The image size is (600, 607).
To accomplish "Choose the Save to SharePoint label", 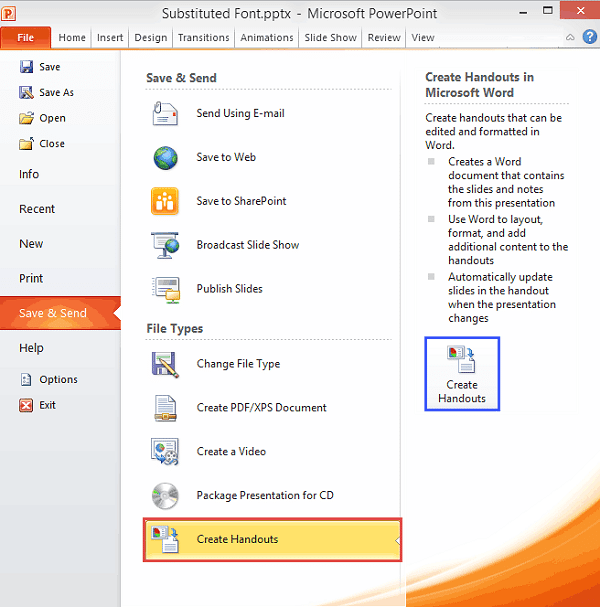I will click(241, 201).
